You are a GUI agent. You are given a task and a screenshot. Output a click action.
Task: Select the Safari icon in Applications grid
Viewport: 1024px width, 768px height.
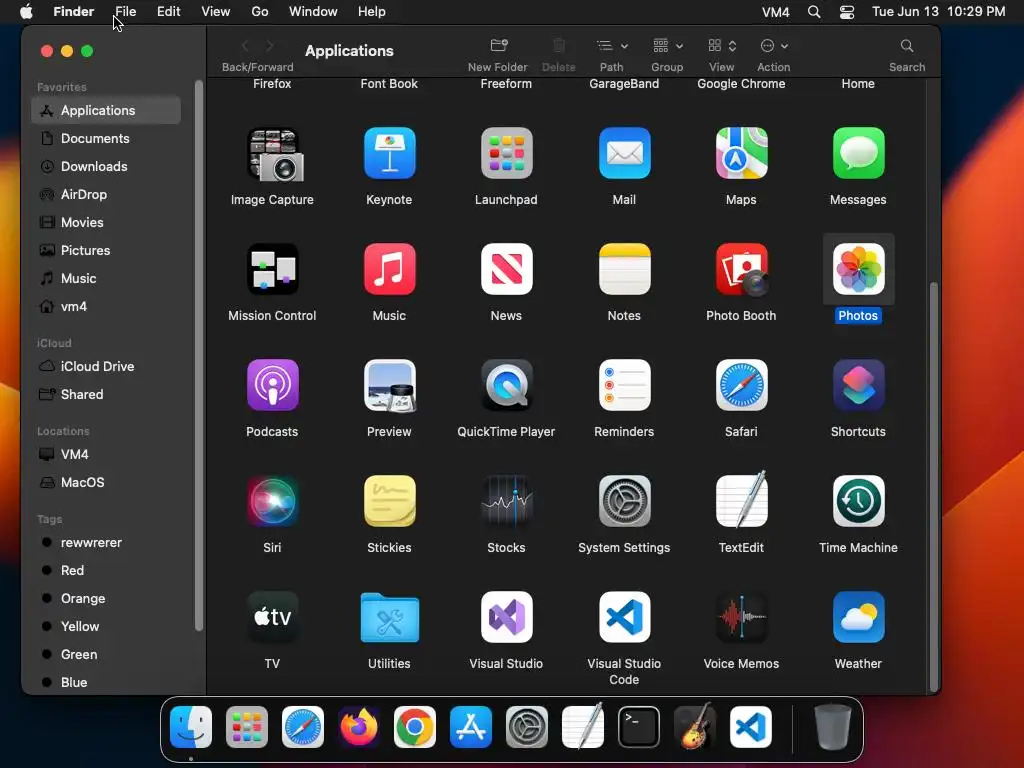[741, 385]
